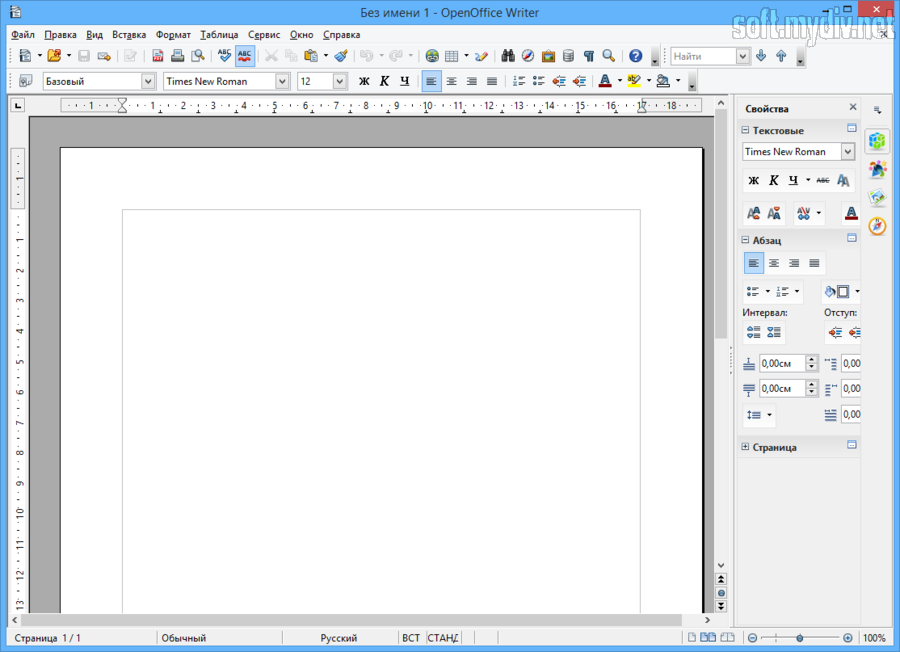The image size is (900, 652).
Task: Click the 100% zoom level in the status bar
Action: (874, 638)
